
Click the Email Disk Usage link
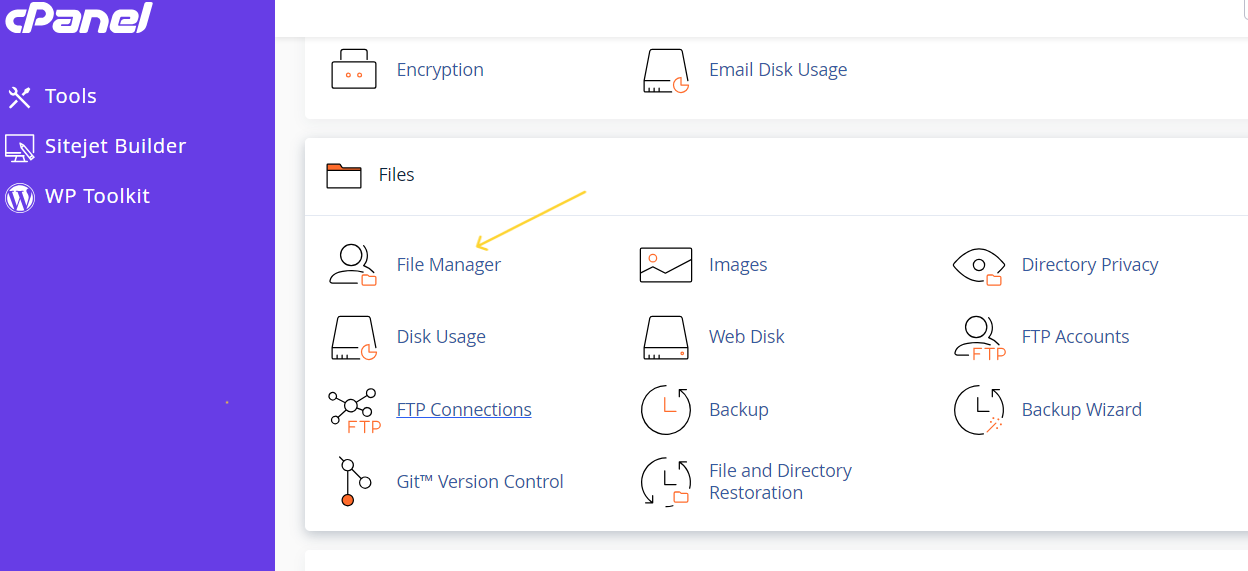pos(778,70)
